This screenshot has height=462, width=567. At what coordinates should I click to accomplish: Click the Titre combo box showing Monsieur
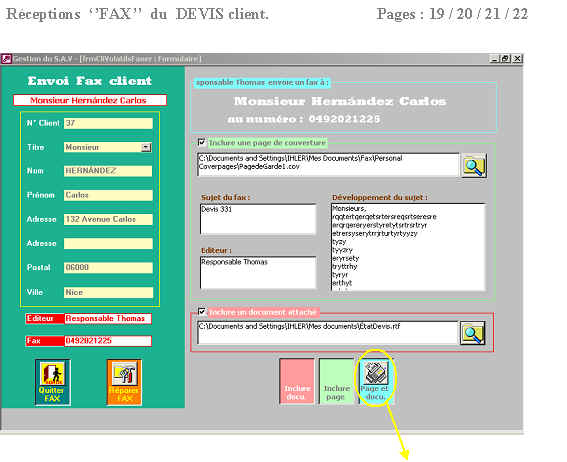(x=108, y=147)
